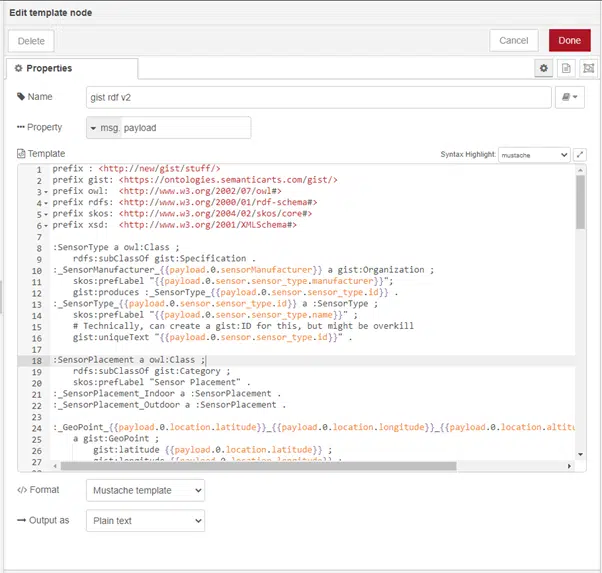Click the editor scroll right arrow
The height and width of the screenshot is (573, 602).
(569, 466)
